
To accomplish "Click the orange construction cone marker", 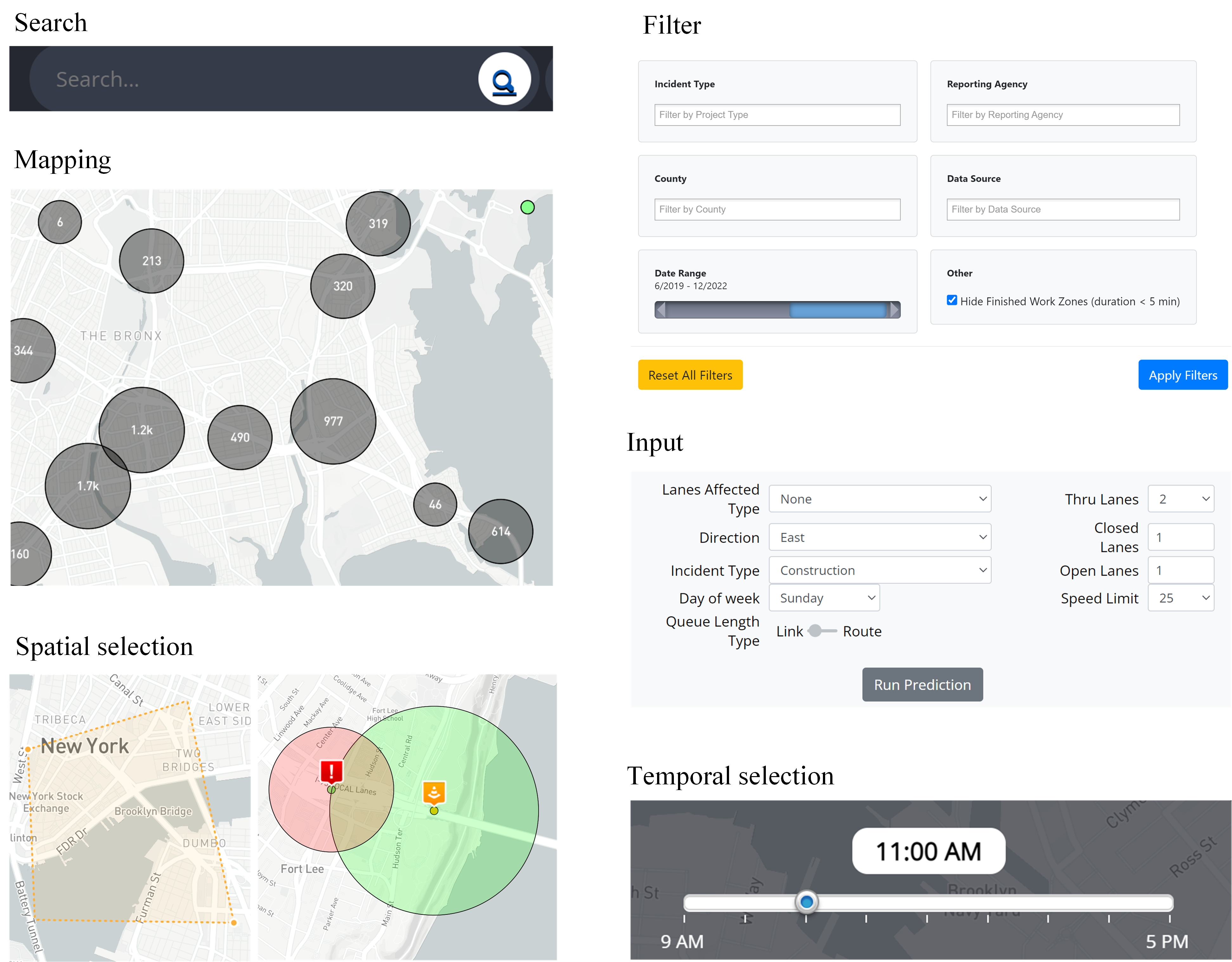I will [x=434, y=792].
